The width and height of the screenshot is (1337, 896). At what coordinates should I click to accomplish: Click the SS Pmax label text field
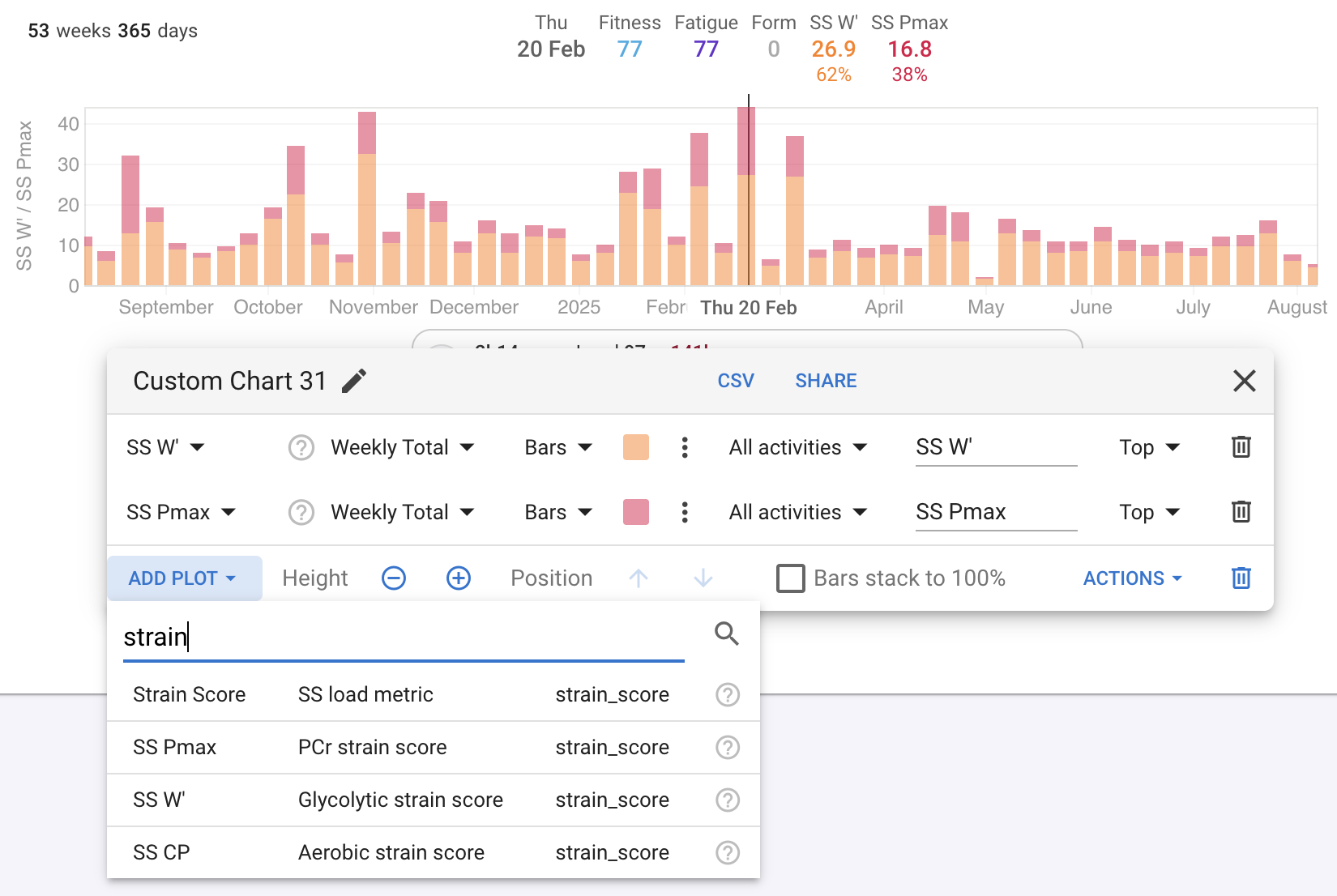pos(996,512)
